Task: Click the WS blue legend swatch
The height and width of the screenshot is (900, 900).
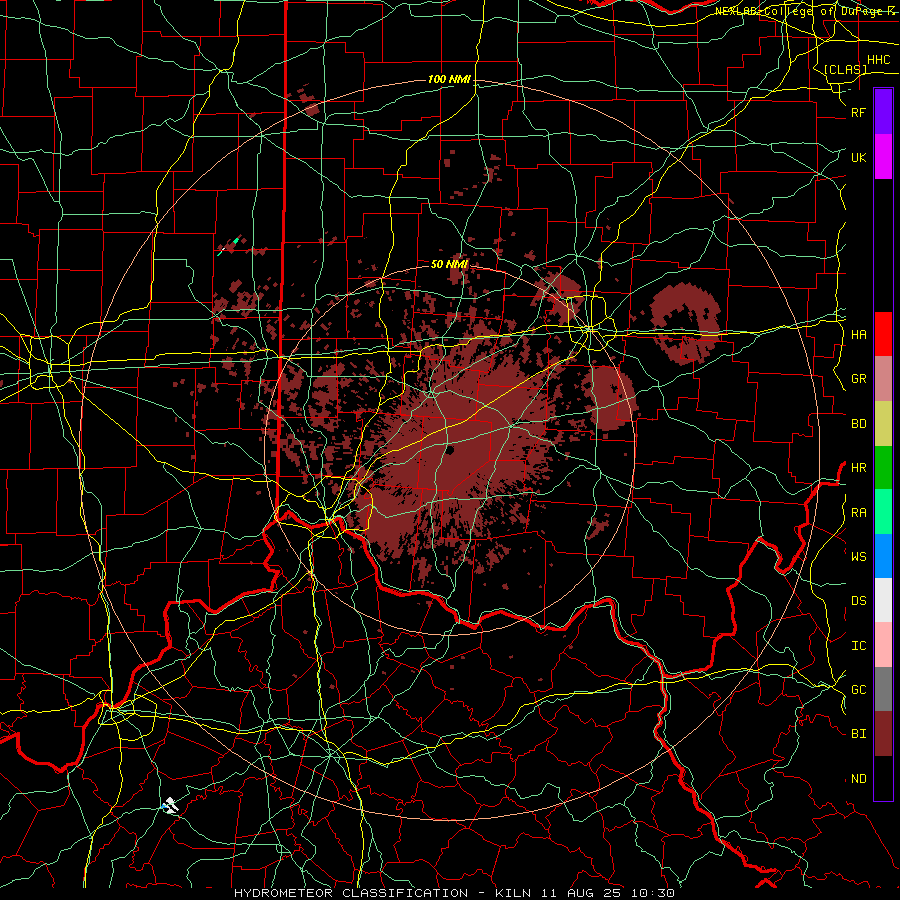Action: [883, 556]
